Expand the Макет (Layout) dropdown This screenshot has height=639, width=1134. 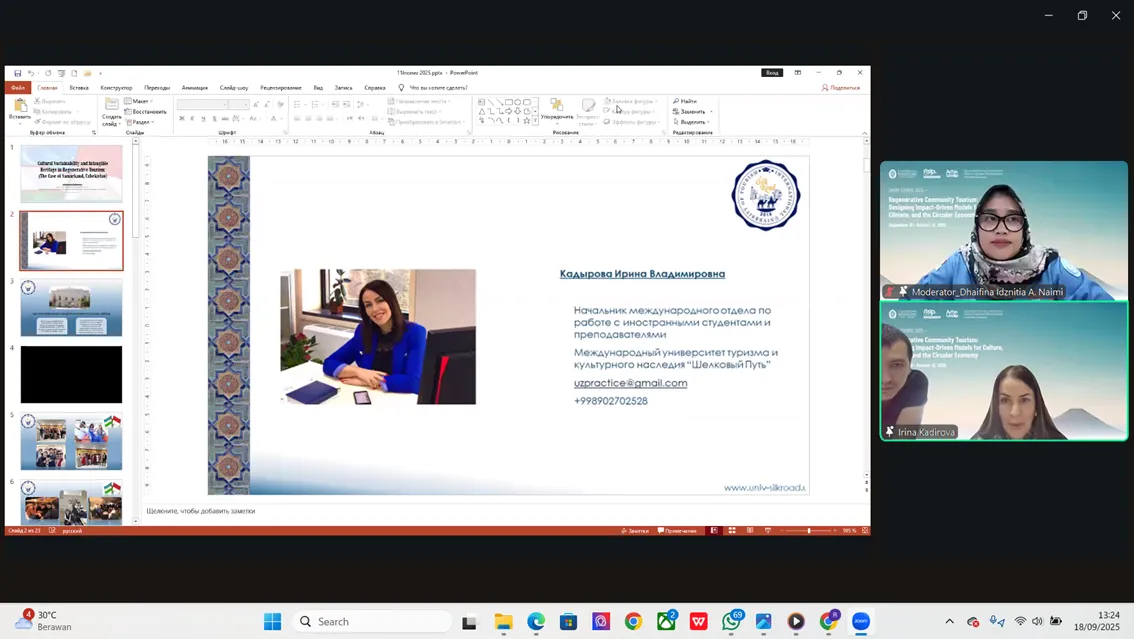(141, 101)
